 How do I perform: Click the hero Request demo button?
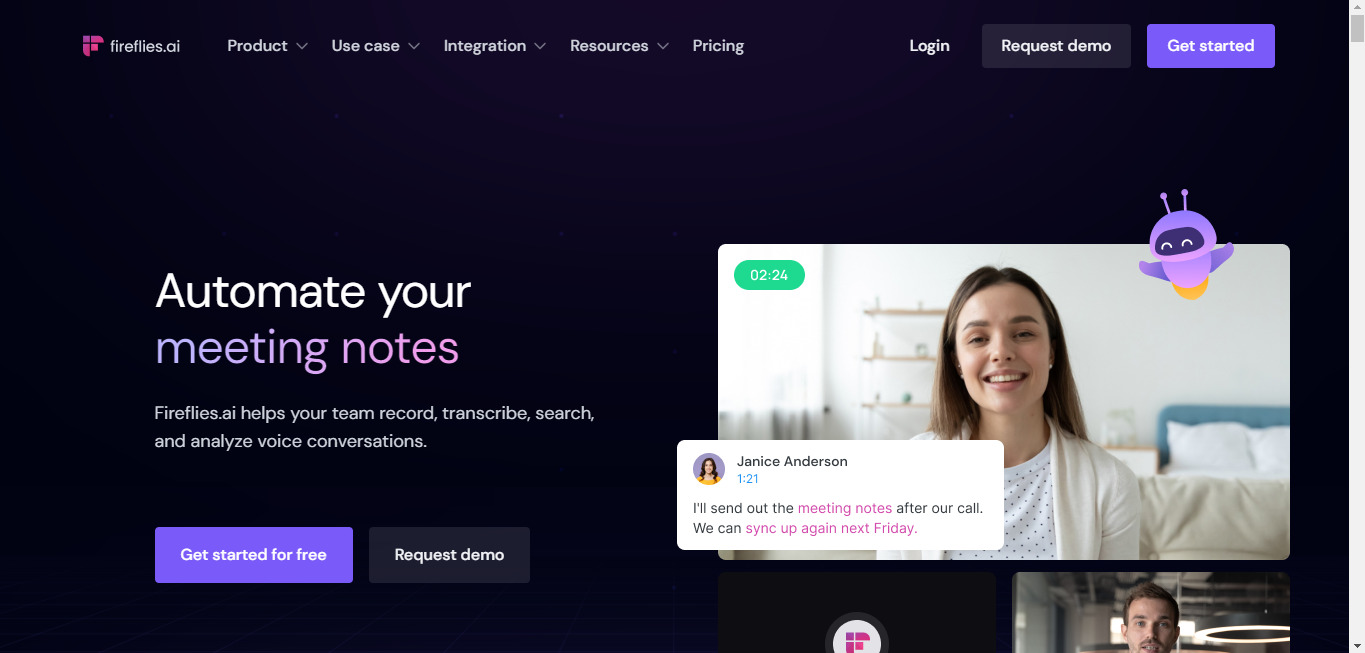449,555
